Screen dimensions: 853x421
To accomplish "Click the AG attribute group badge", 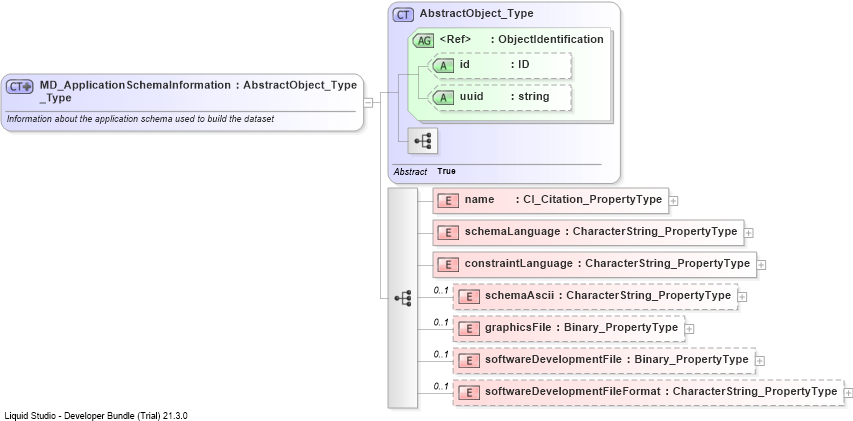I will tap(423, 40).
